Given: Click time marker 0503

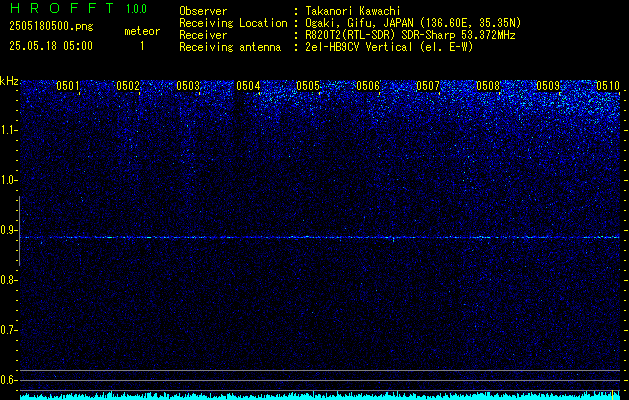Looking at the screenshot, I should click(x=188, y=86).
